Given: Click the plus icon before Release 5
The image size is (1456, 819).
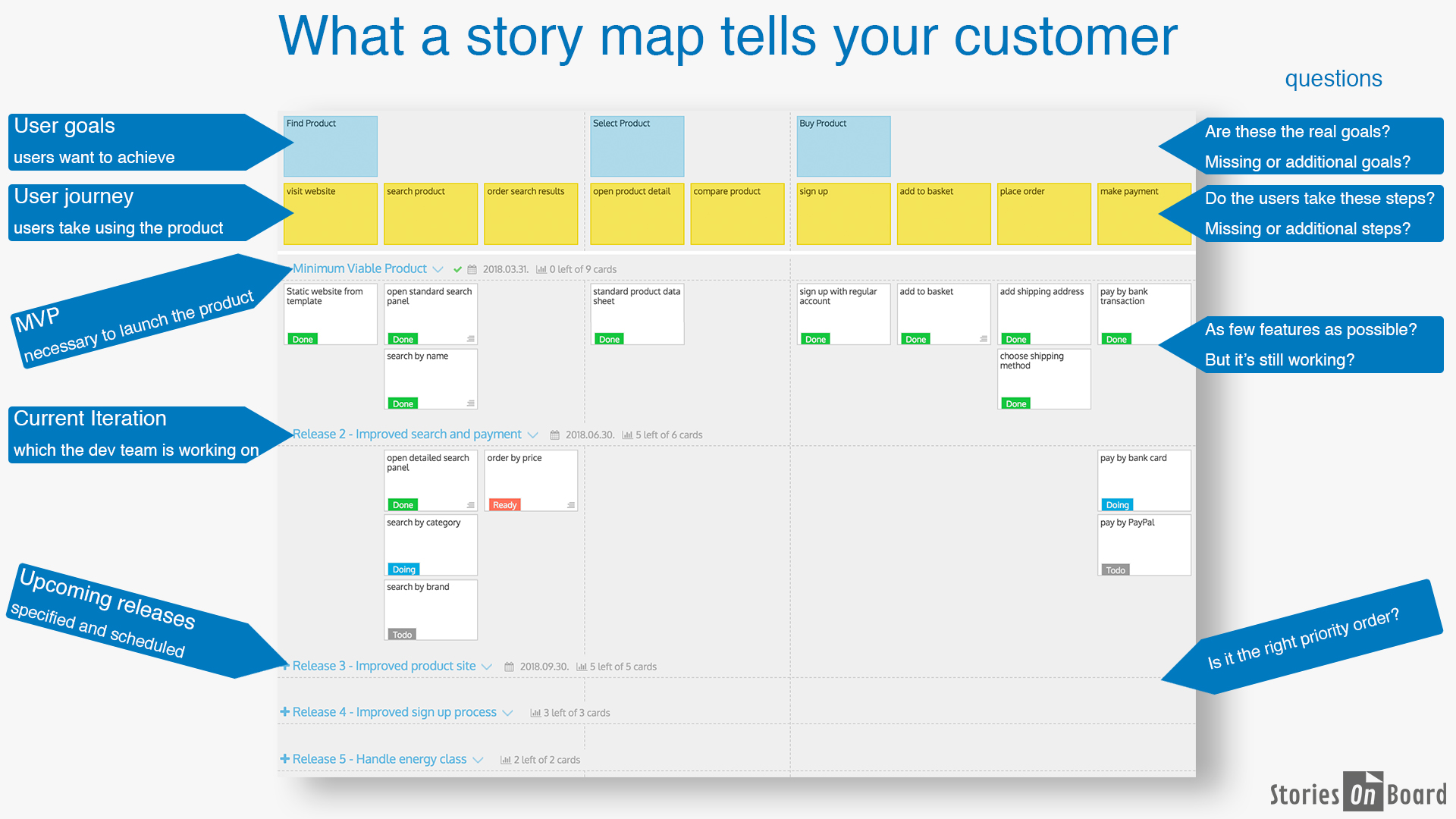Looking at the screenshot, I should [x=285, y=759].
